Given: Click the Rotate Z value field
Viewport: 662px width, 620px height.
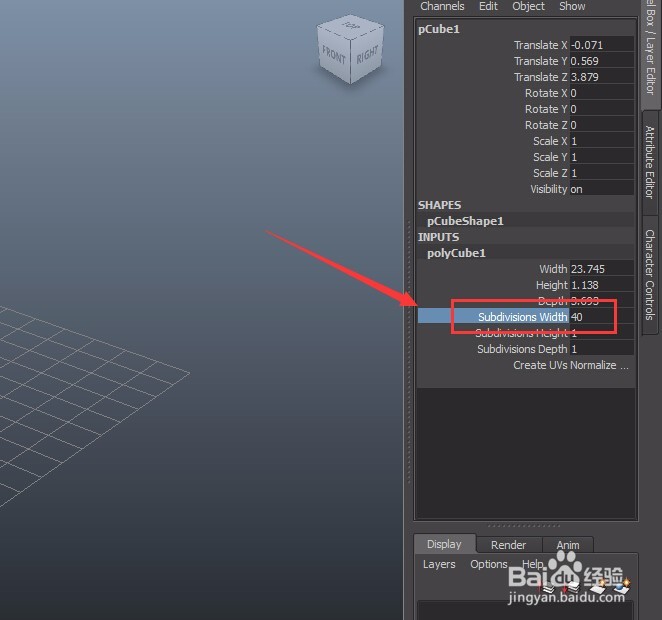Looking at the screenshot, I should (x=602, y=125).
